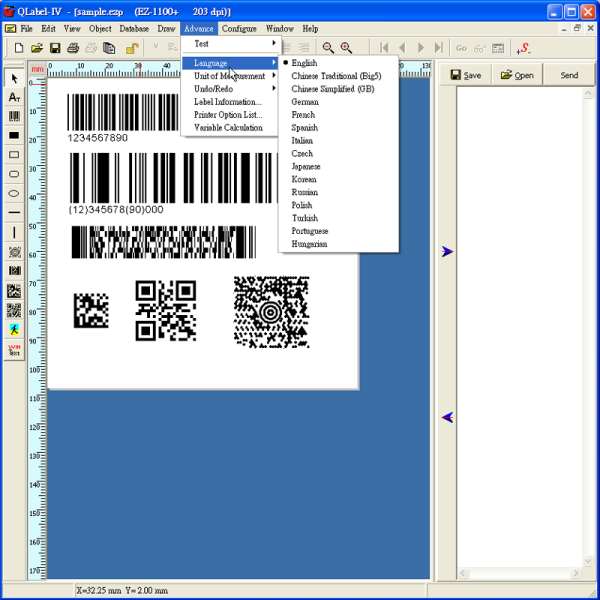Expand the Unit of Measurement submenu
This screenshot has height=600, width=600.
click(x=230, y=76)
